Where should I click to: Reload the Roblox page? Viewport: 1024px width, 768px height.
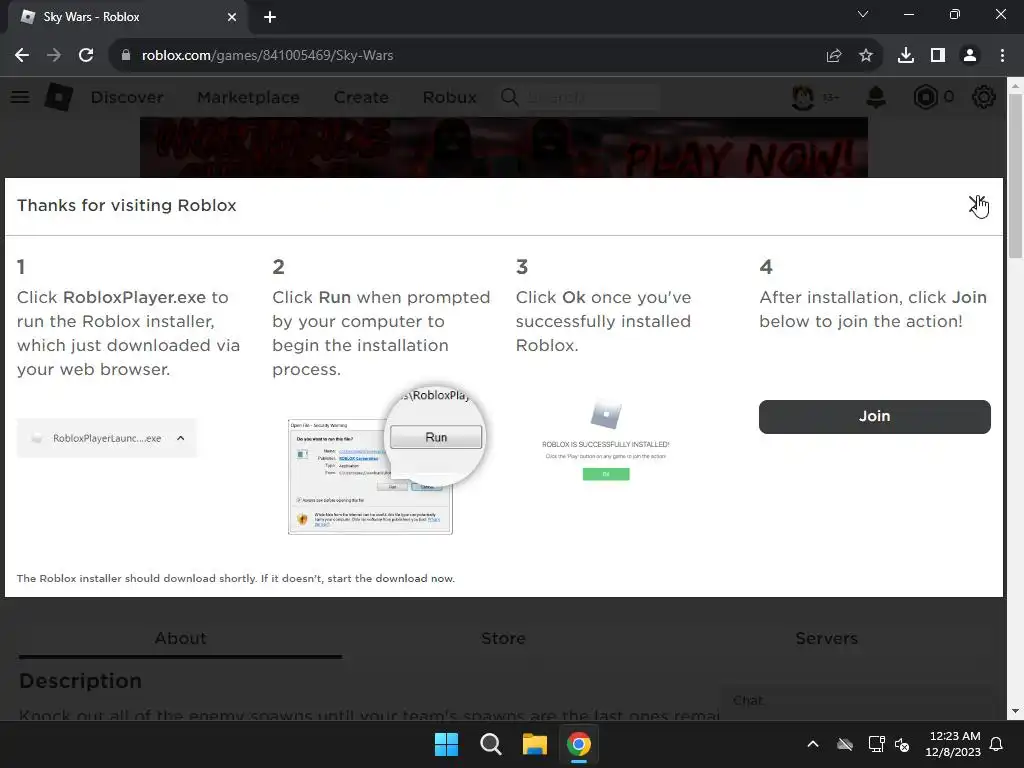86,56
